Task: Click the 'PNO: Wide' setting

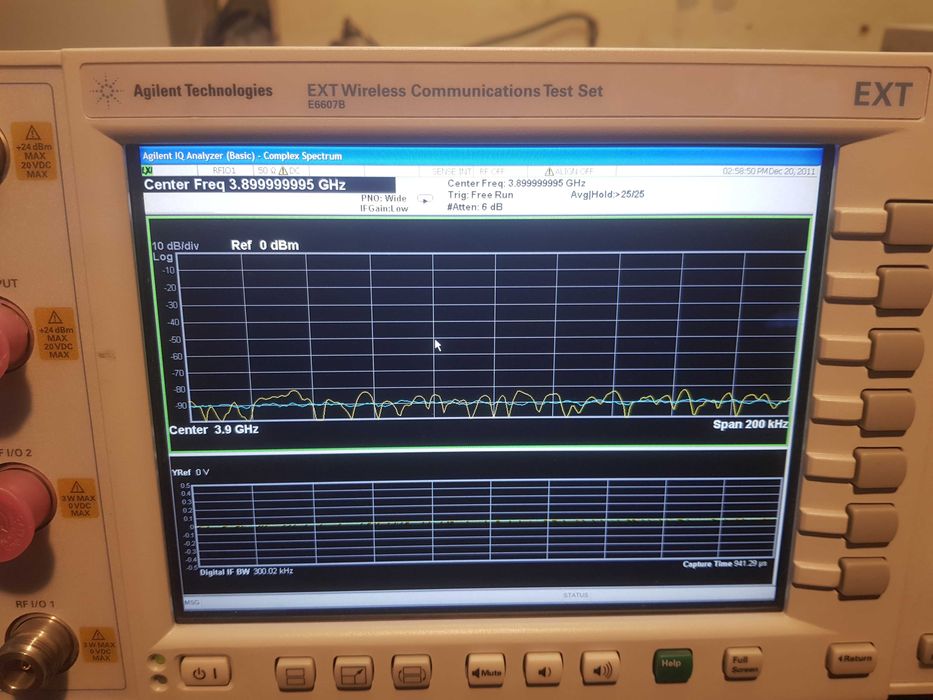Action: [x=383, y=198]
